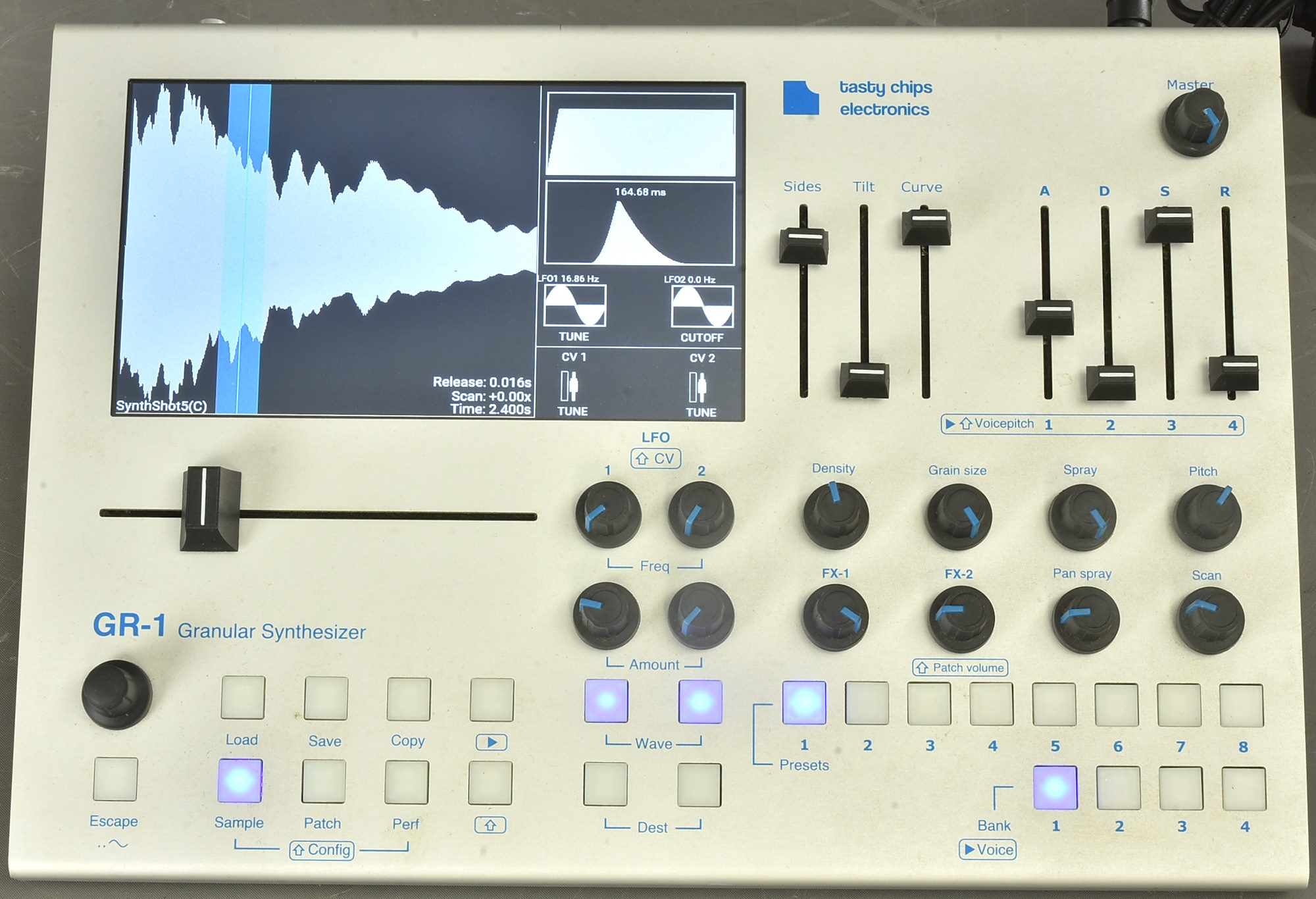Image resolution: width=1316 pixels, height=899 pixels.
Task: Click the horizontal sample position slider handle
Action: click(x=210, y=509)
